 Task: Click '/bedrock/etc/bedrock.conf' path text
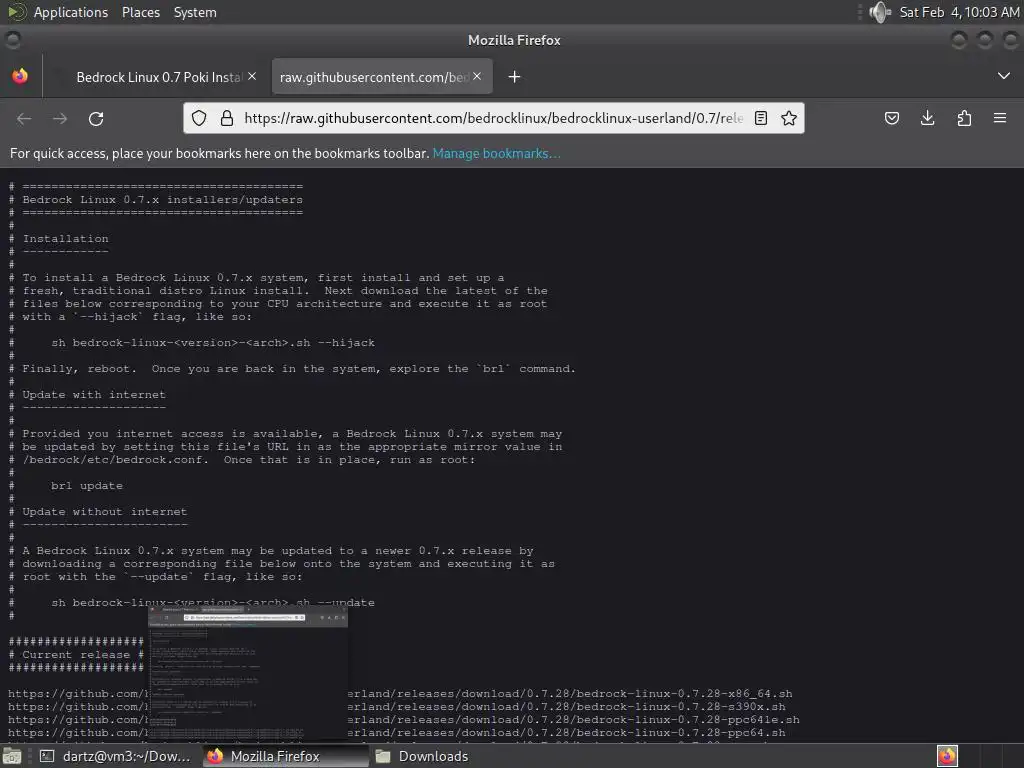(x=115, y=460)
